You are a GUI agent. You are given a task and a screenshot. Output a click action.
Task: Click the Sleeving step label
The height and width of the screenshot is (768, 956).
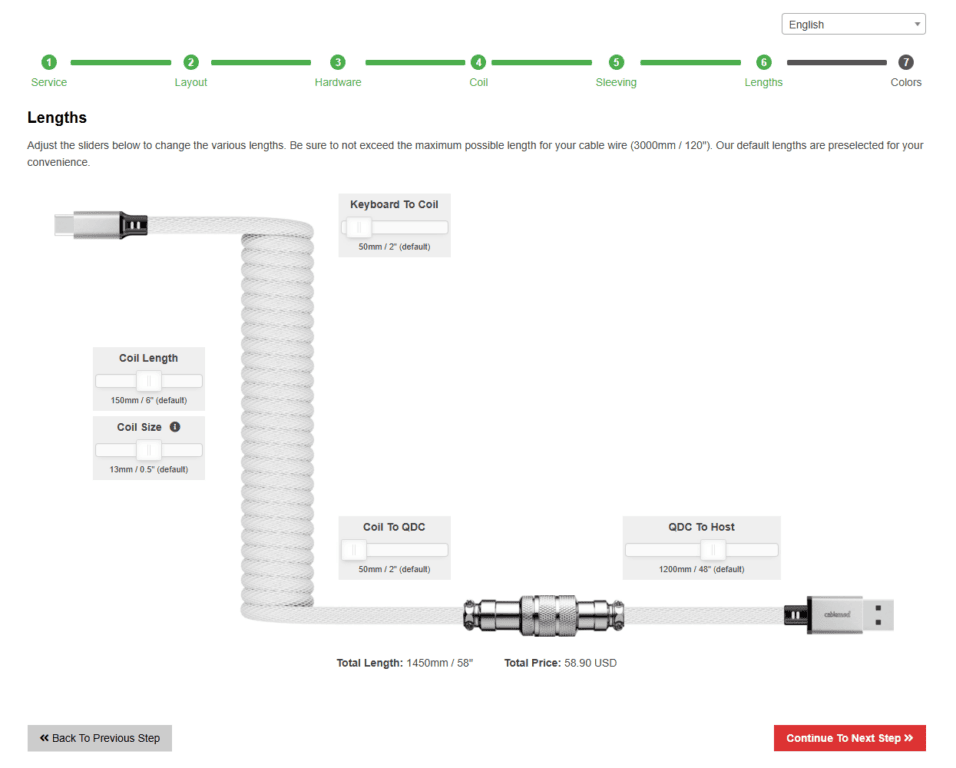[x=616, y=82]
